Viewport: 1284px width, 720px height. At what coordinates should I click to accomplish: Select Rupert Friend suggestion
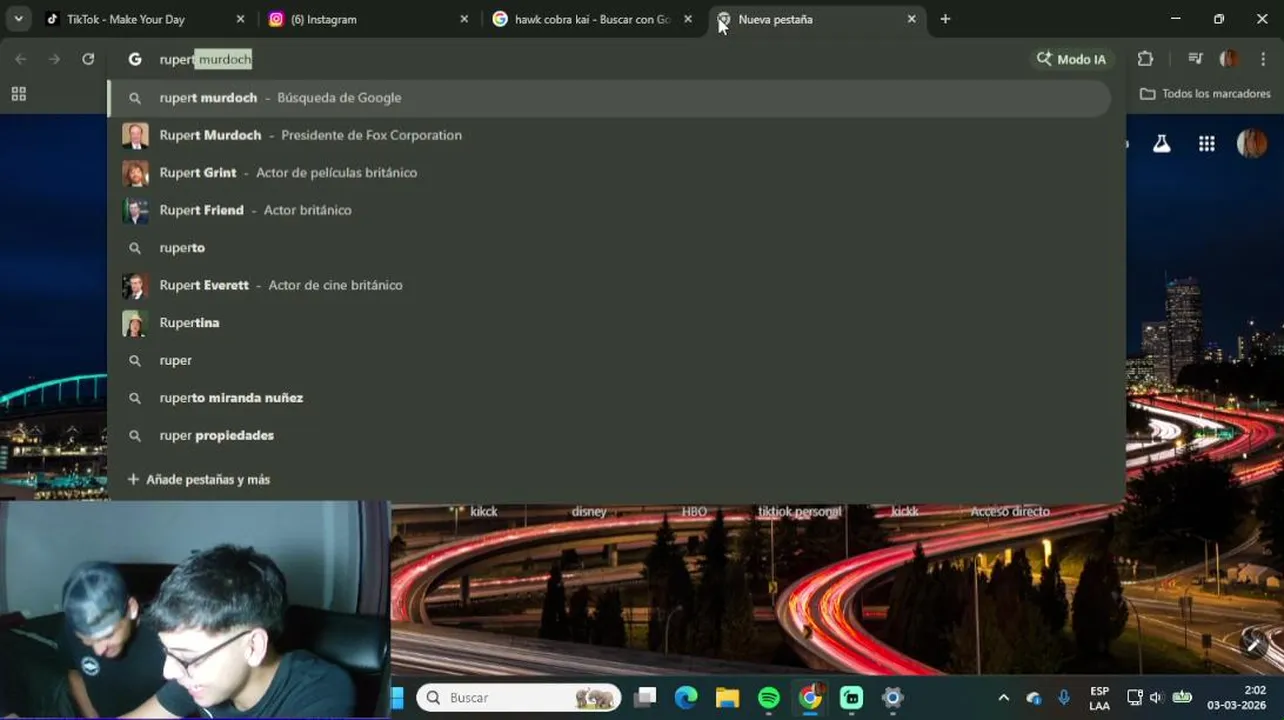tap(610, 210)
